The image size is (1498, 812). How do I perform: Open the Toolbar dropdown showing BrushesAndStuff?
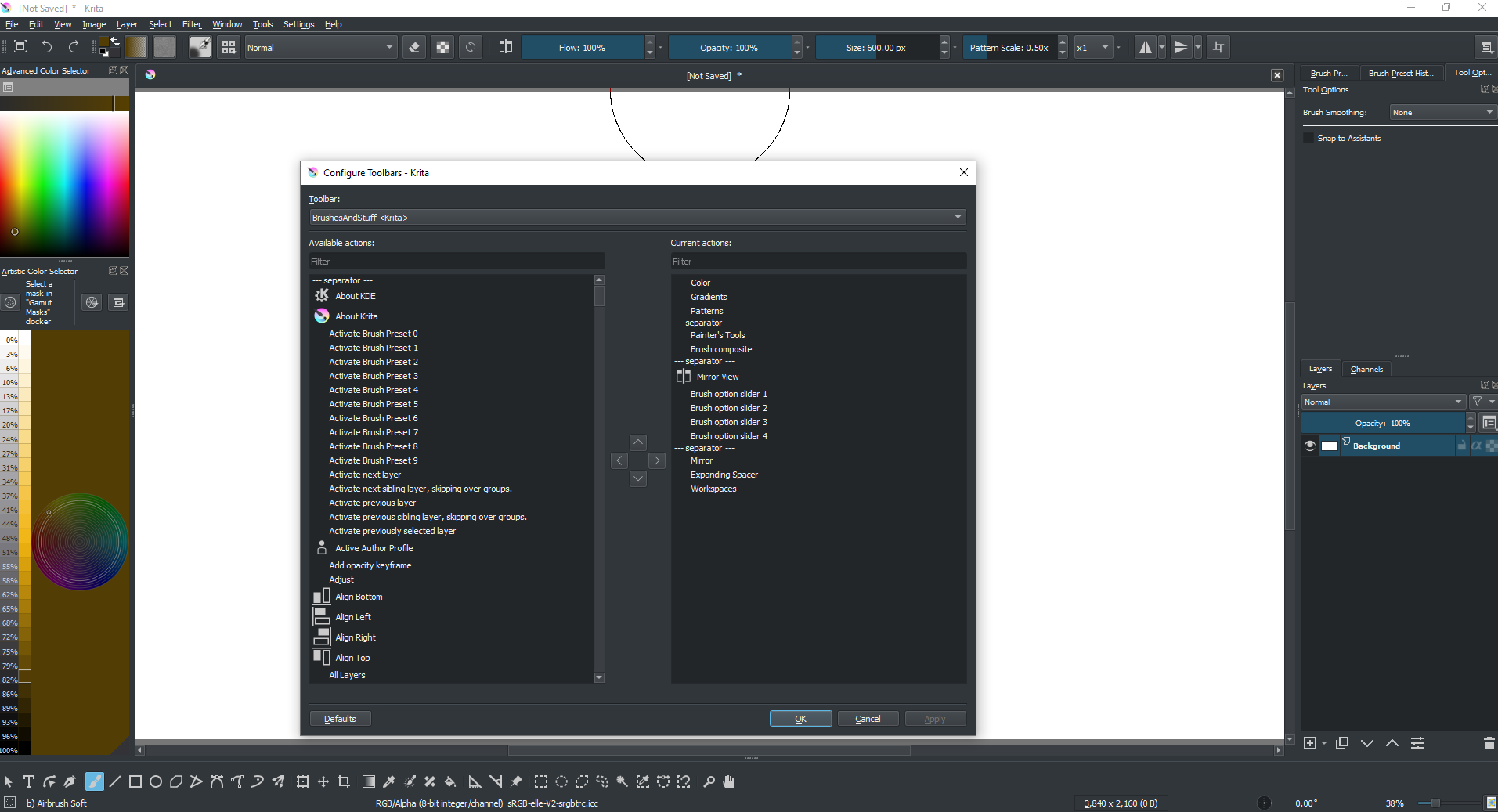point(637,217)
